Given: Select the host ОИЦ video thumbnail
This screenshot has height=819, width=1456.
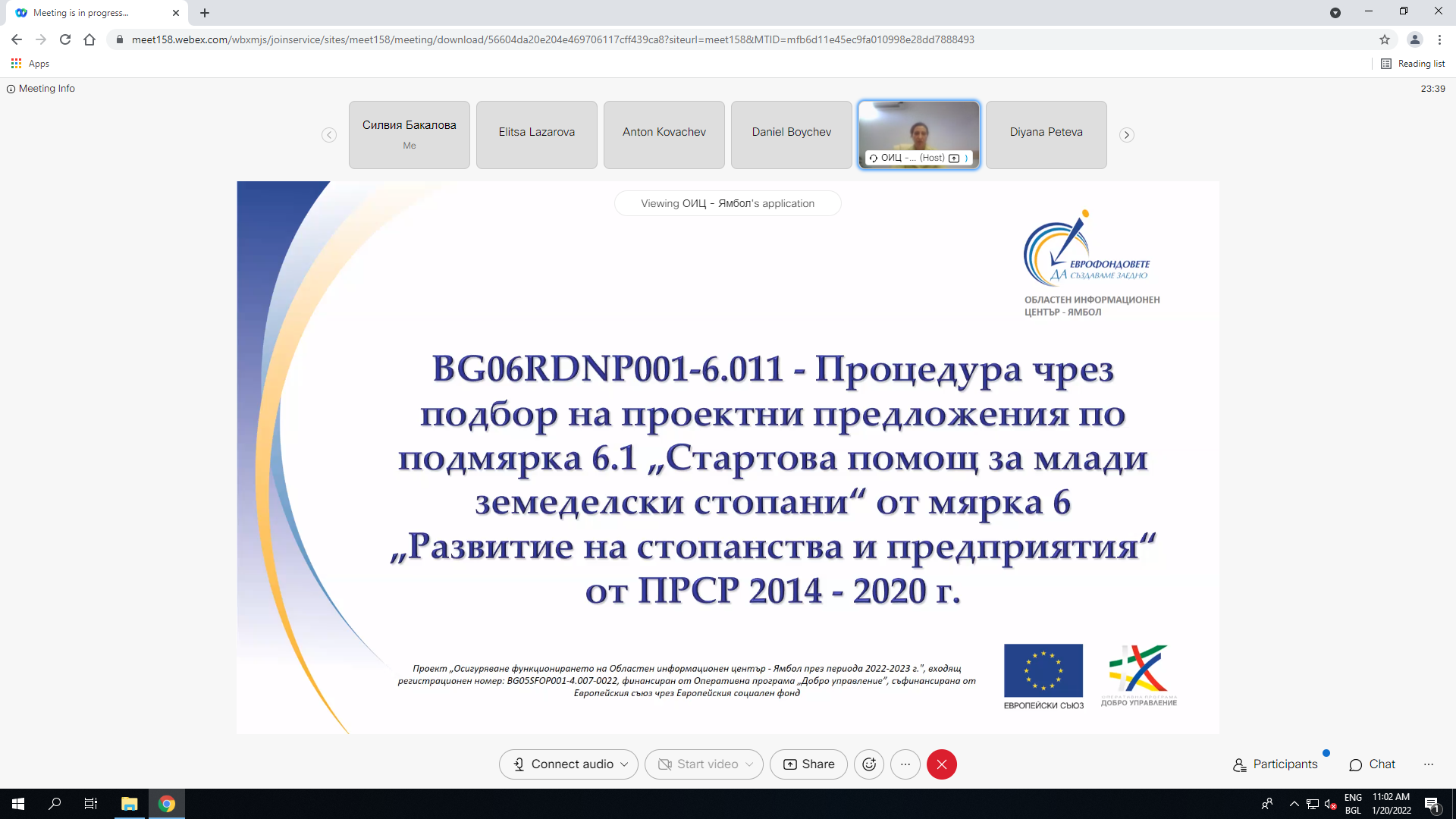Looking at the screenshot, I should [919, 135].
